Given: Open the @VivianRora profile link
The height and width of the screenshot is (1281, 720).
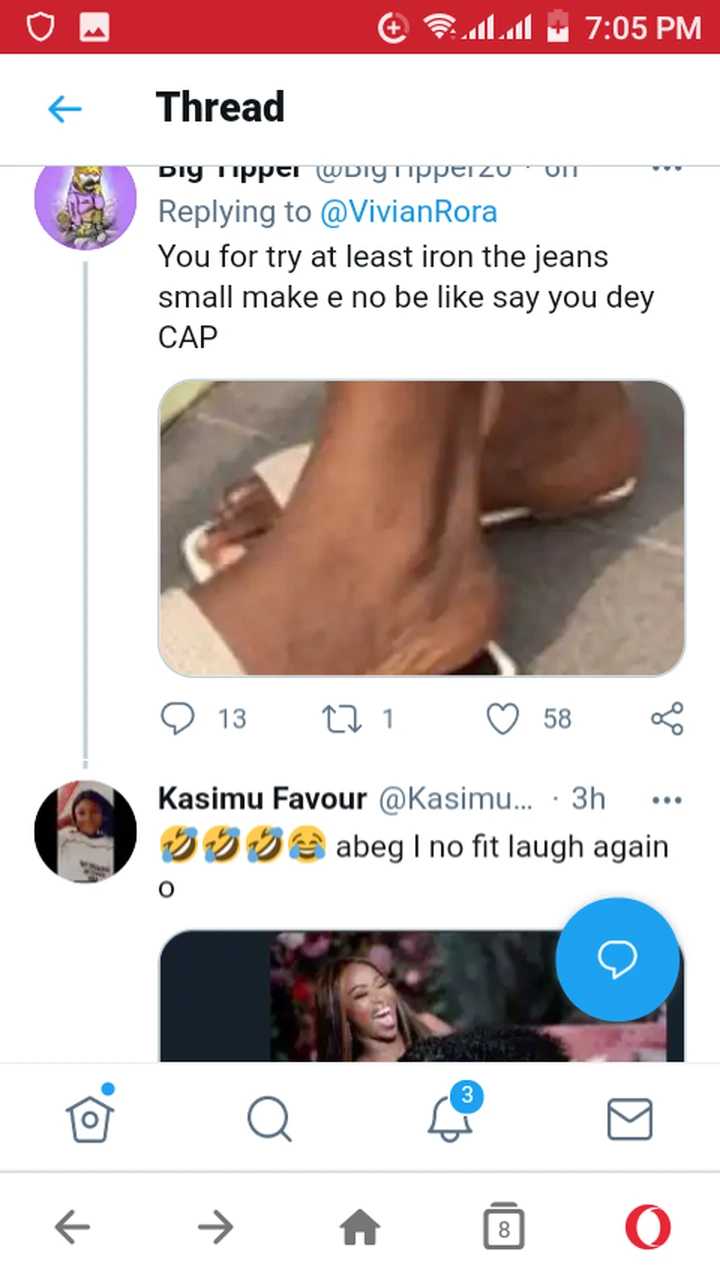Looking at the screenshot, I should pos(408,212).
